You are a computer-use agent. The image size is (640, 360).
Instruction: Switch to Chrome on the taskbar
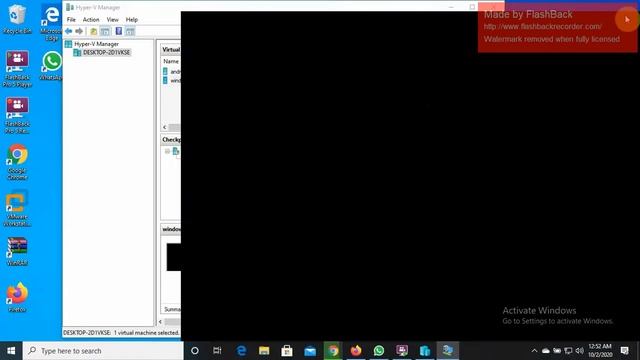tap(333, 351)
